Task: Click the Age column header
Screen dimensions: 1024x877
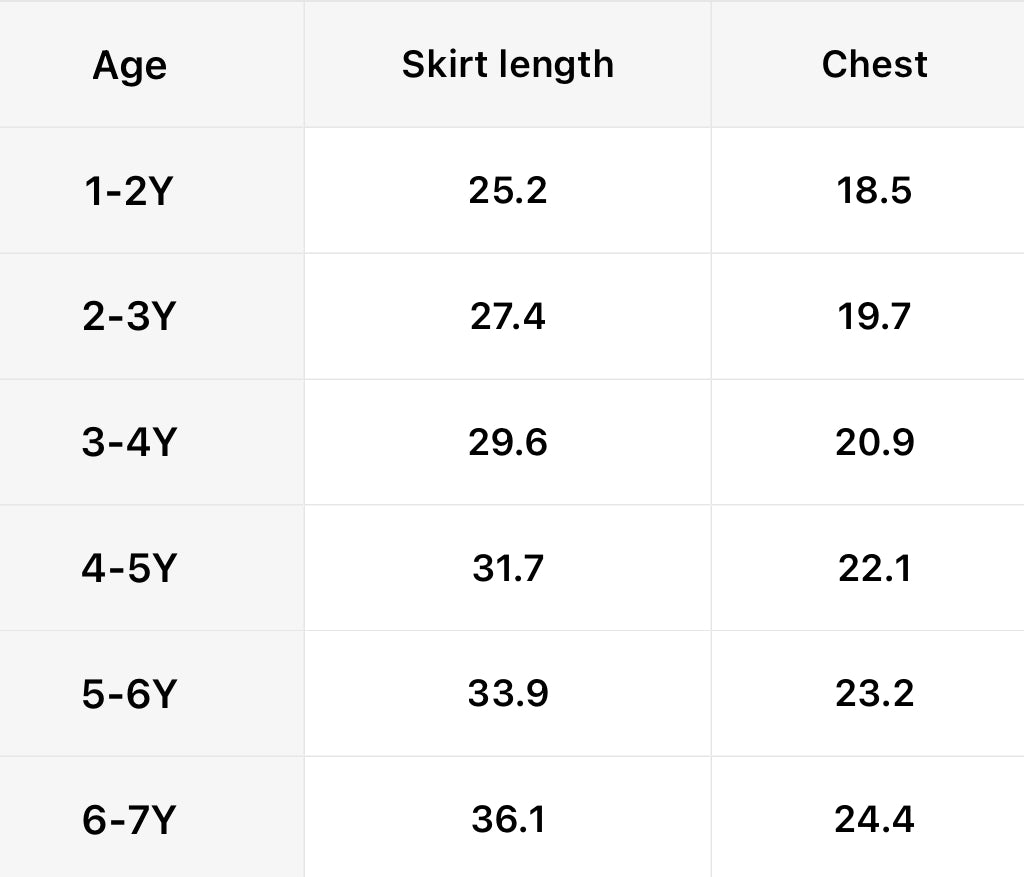Action: tap(129, 66)
